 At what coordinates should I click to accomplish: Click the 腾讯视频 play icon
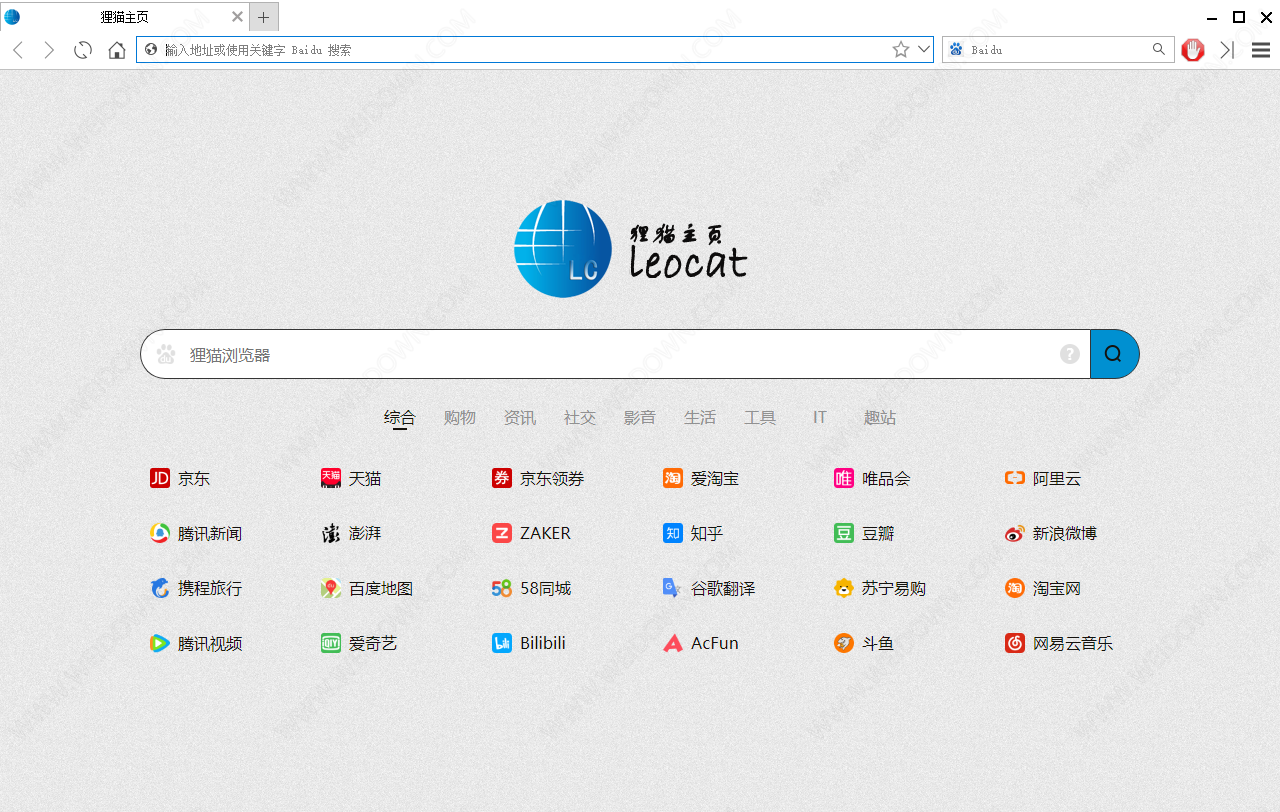[160, 644]
